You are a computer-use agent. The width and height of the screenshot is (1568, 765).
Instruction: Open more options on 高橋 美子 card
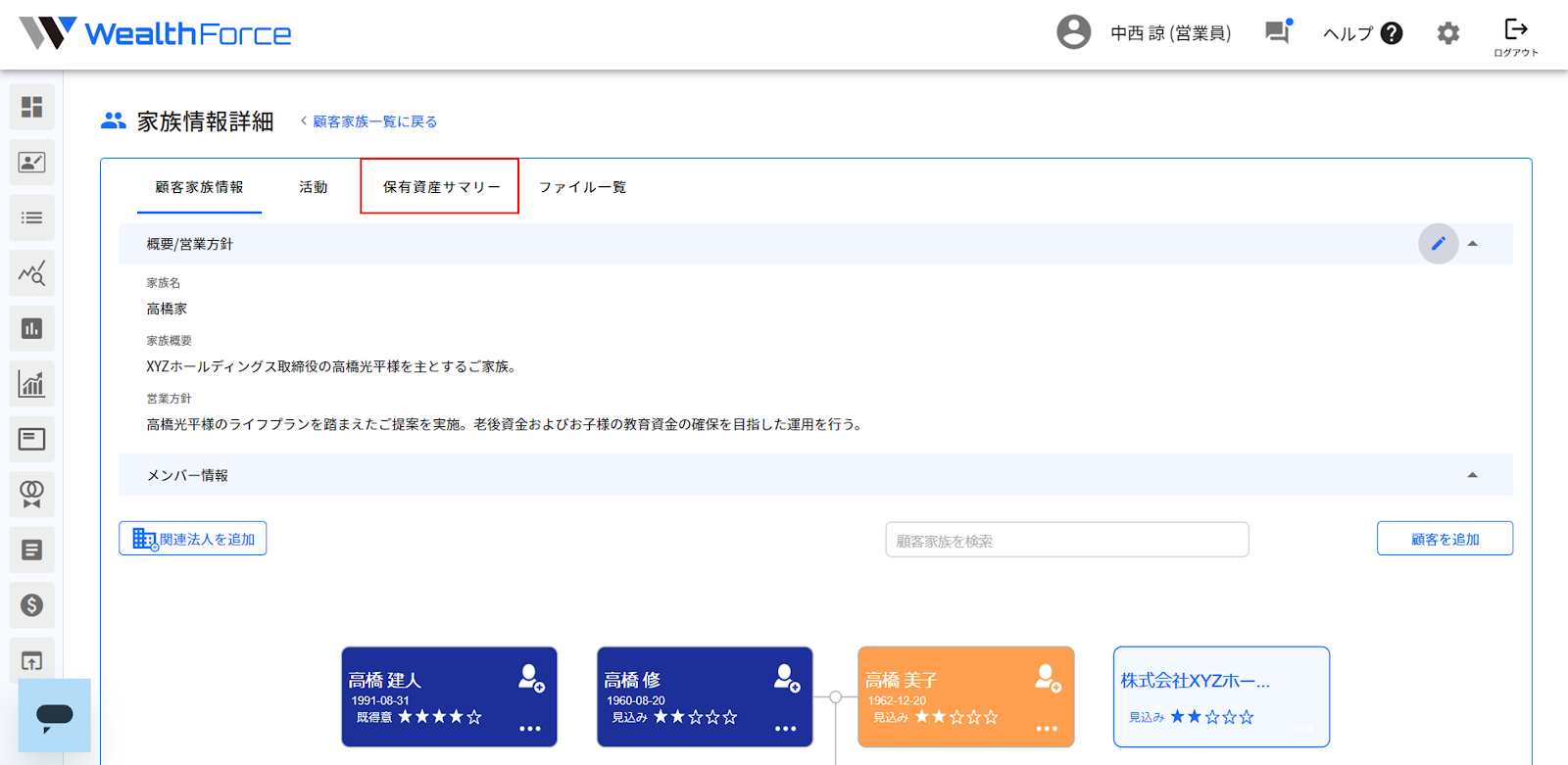(1047, 729)
